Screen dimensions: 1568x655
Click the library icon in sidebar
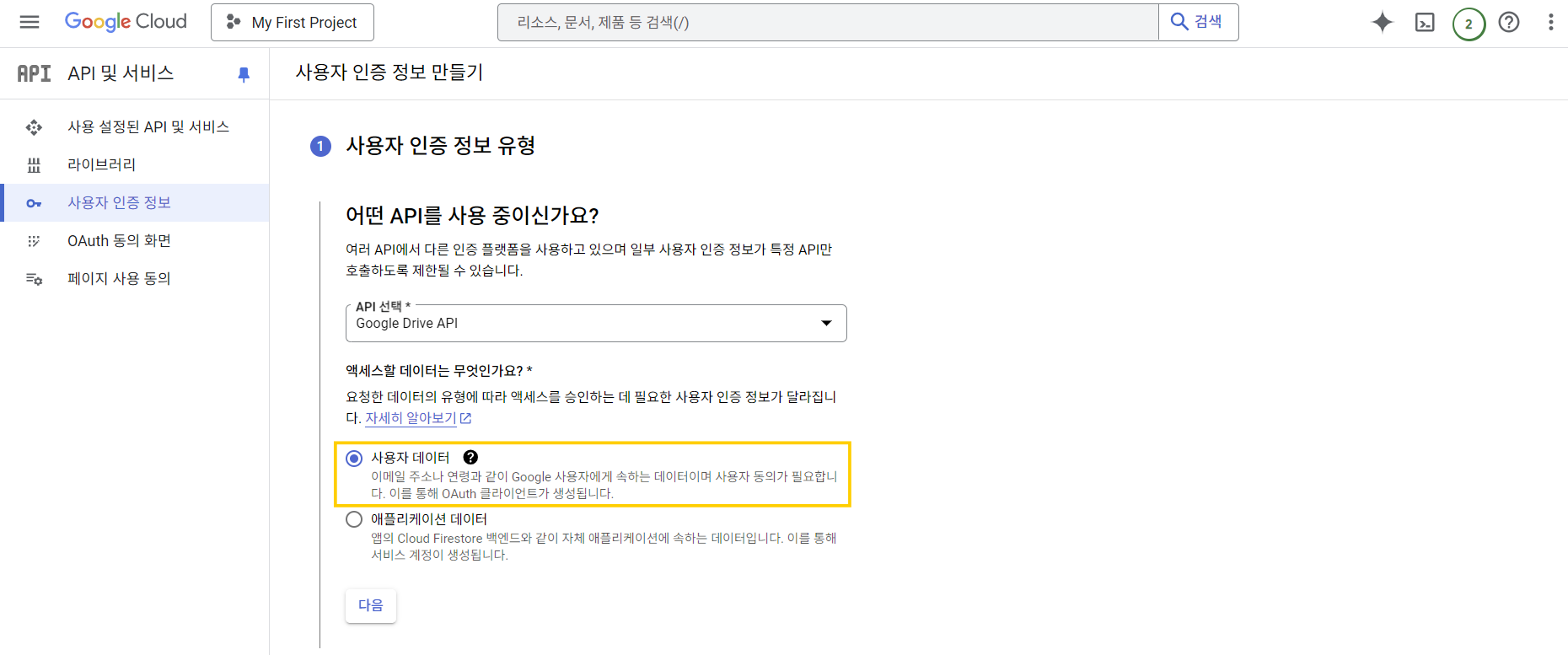click(34, 165)
